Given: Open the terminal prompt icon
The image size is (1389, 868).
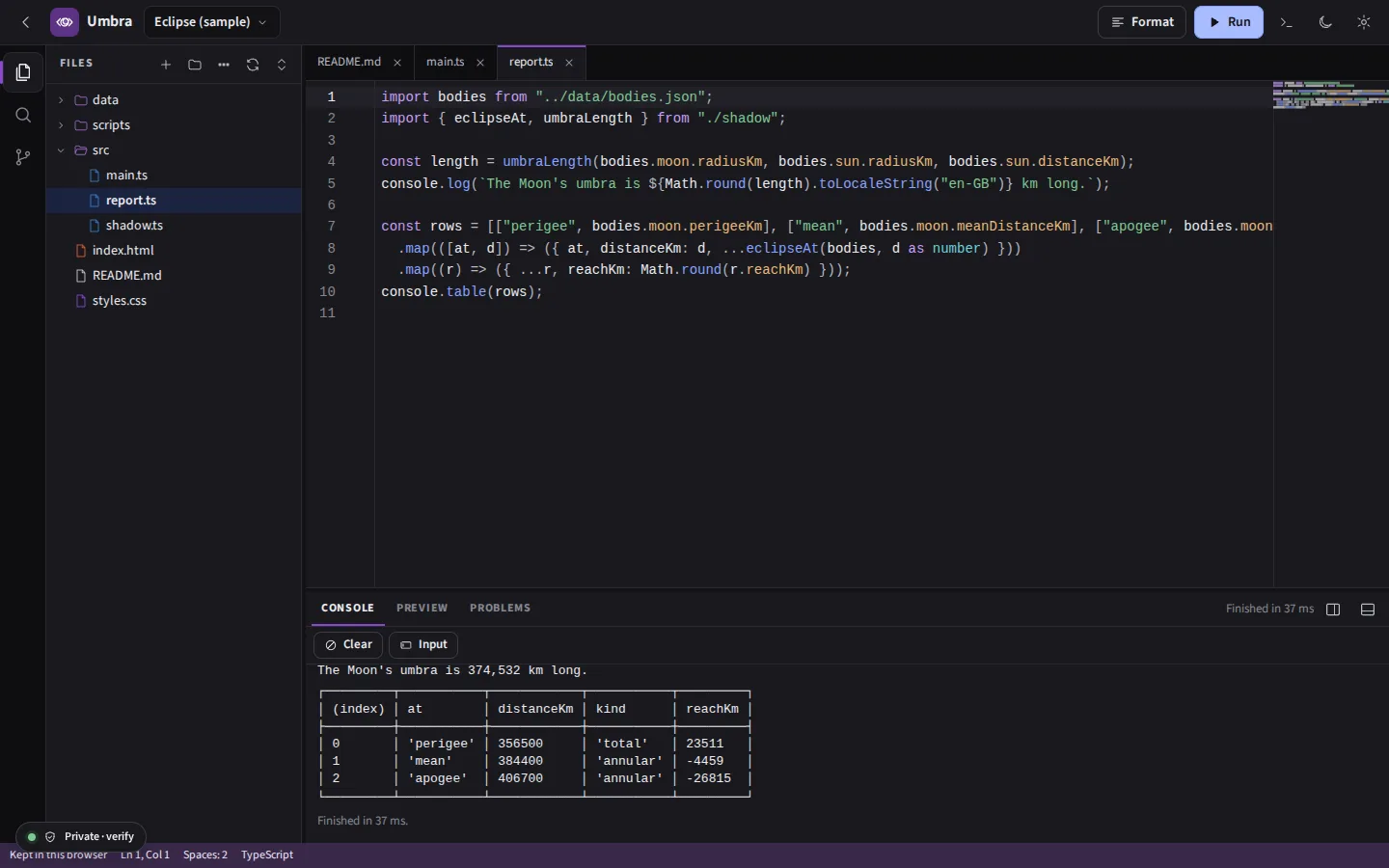Looking at the screenshot, I should [1287, 22].
